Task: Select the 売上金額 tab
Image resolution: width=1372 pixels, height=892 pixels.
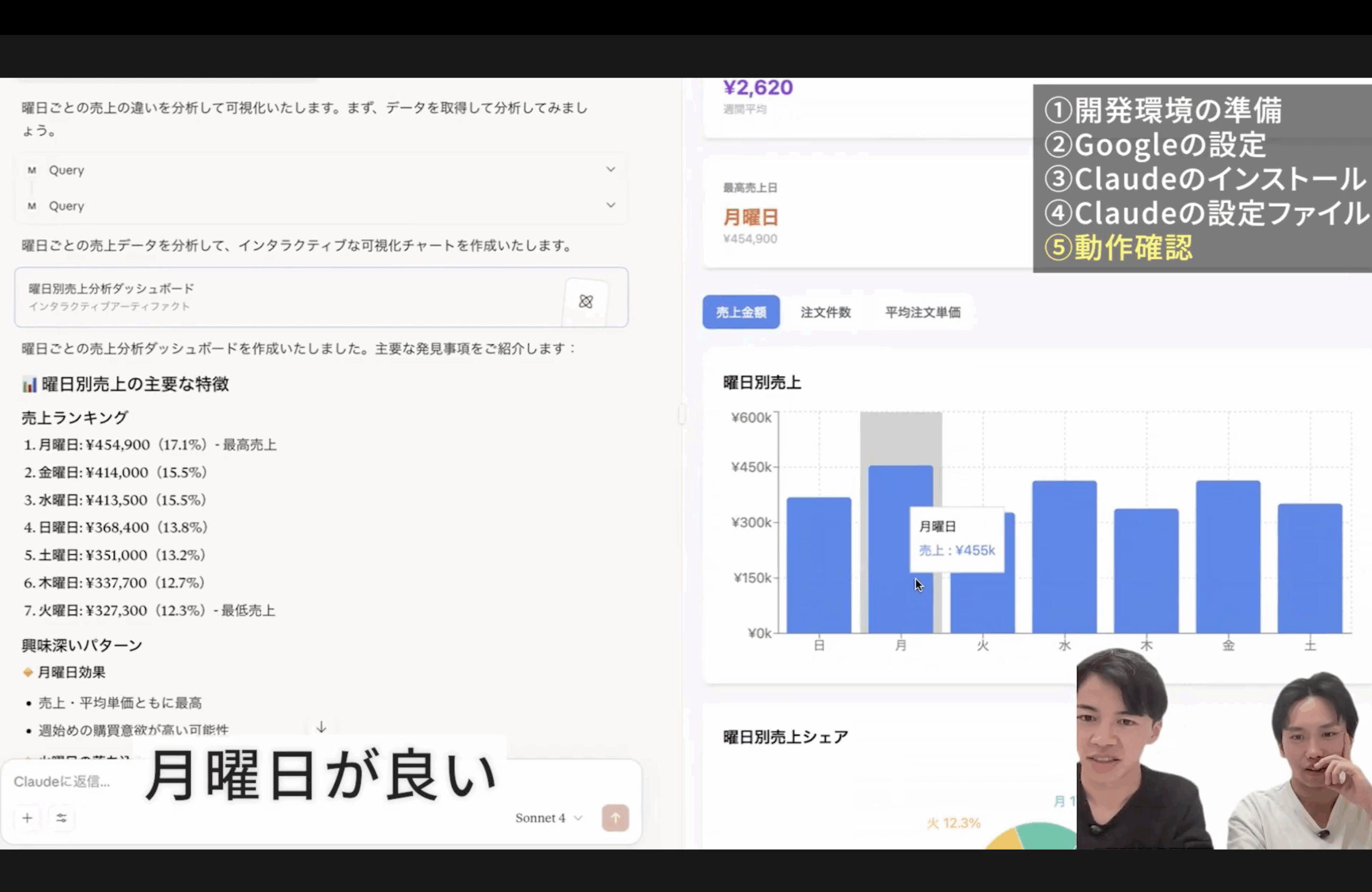Action: 741,312
